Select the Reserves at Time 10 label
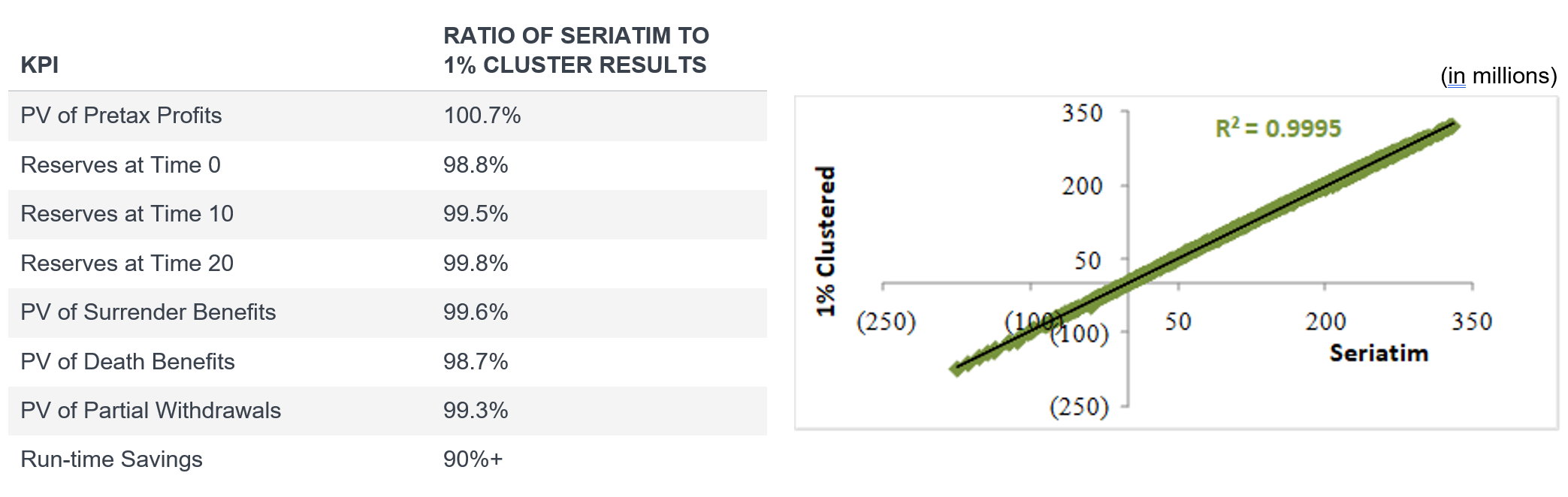1568x497 pixels. click(126, 214)
